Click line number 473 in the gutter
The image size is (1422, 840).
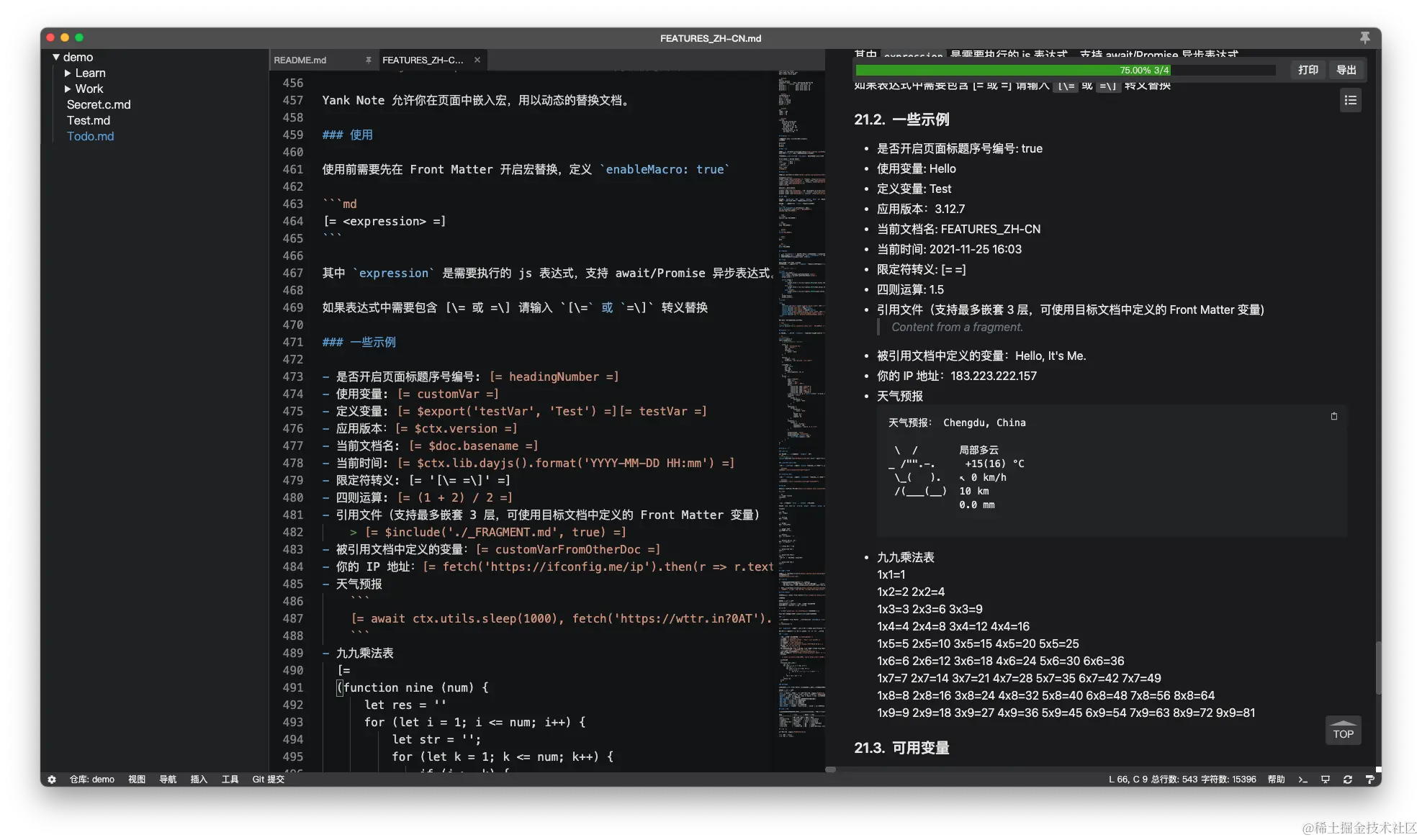(x=293, y=376)
